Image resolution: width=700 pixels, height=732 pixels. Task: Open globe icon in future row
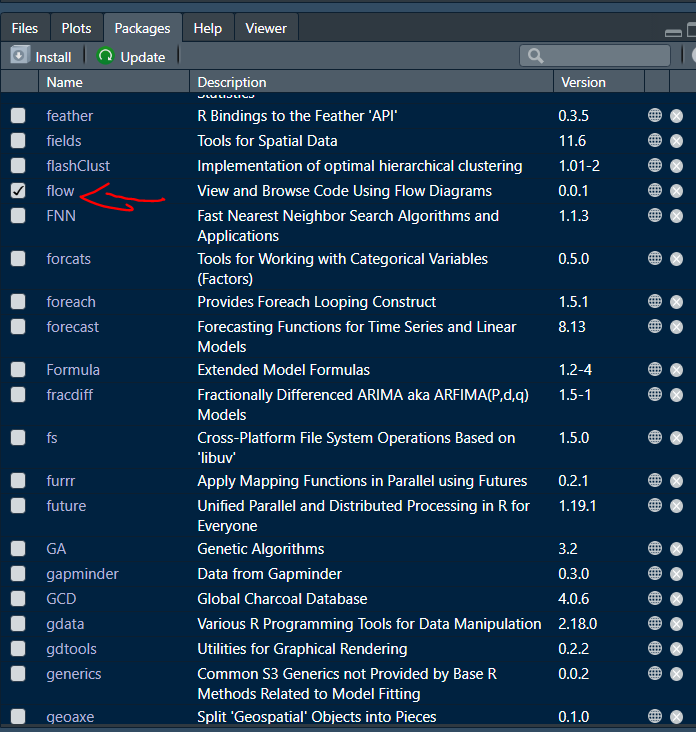(x=655, y=505)
